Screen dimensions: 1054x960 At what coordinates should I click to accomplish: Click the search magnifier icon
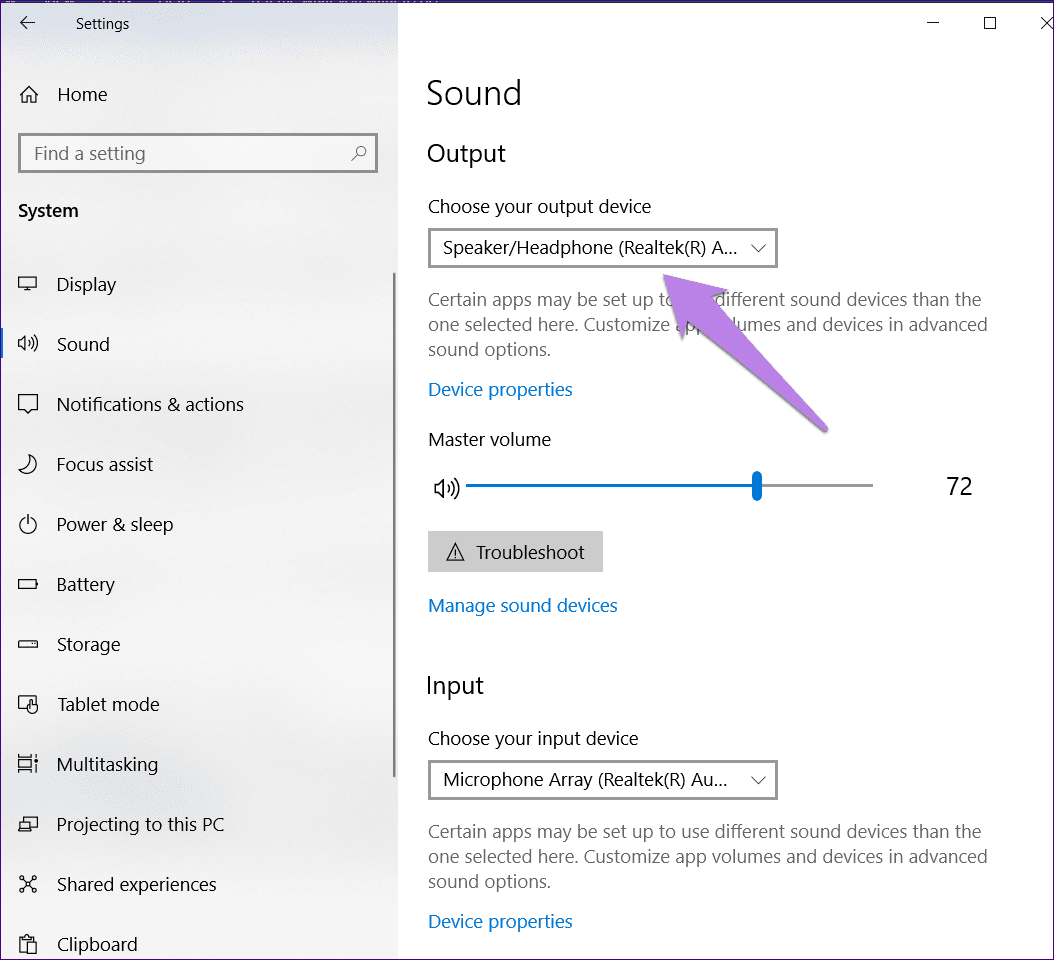(359, 153)
